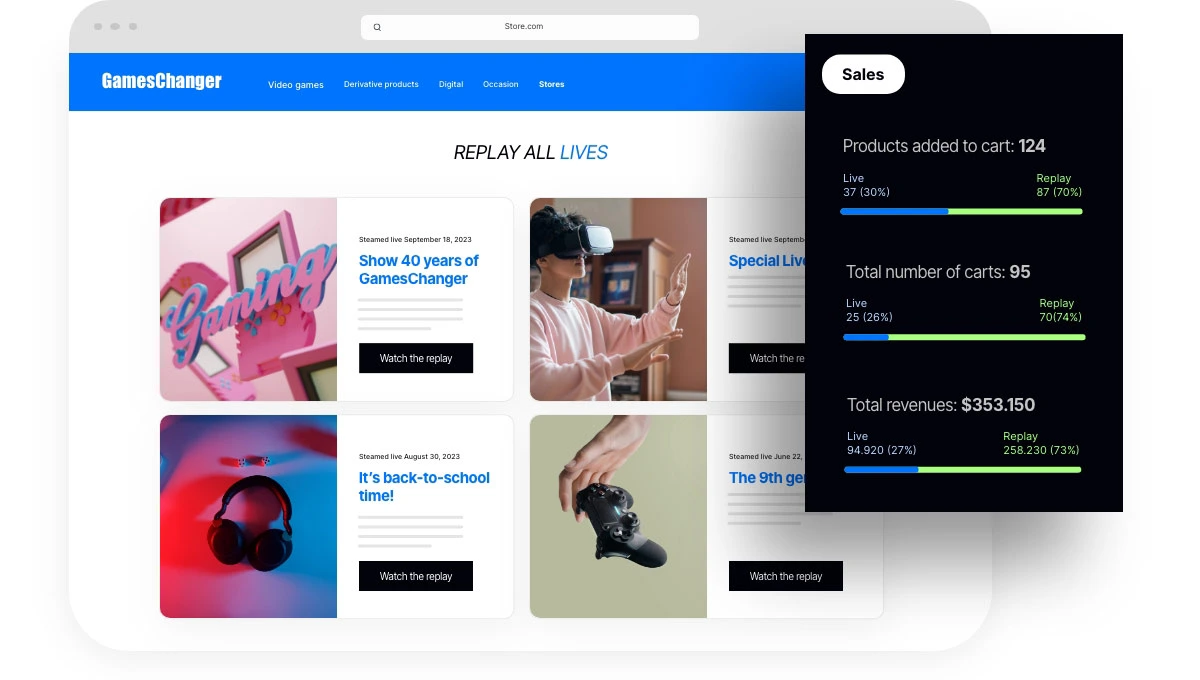Select the Stores menu item
1200x680 pixels.
(551, 84)
